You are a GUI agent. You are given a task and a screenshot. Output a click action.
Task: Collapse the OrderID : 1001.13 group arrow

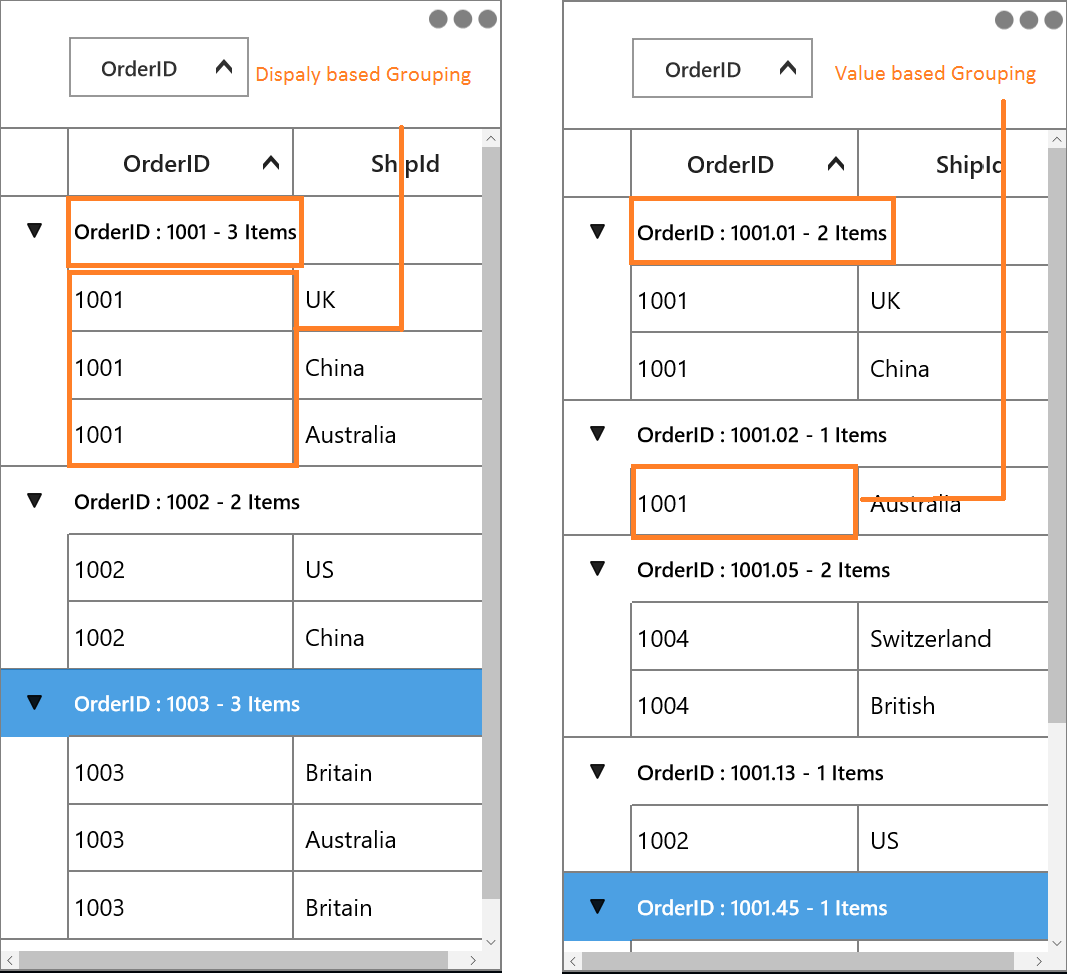pos(598,771)
